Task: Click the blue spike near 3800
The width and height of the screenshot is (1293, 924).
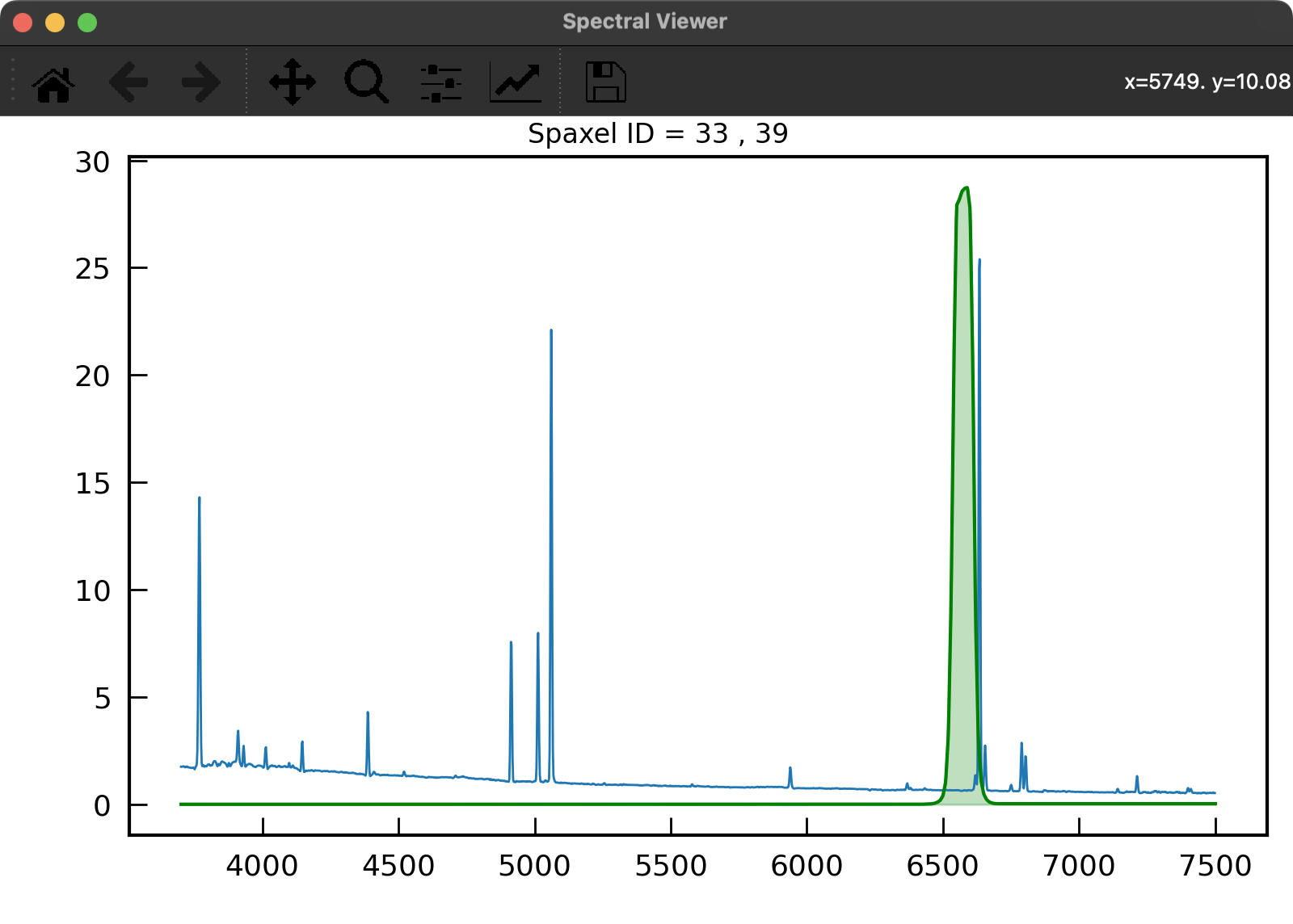Action: 200,499
